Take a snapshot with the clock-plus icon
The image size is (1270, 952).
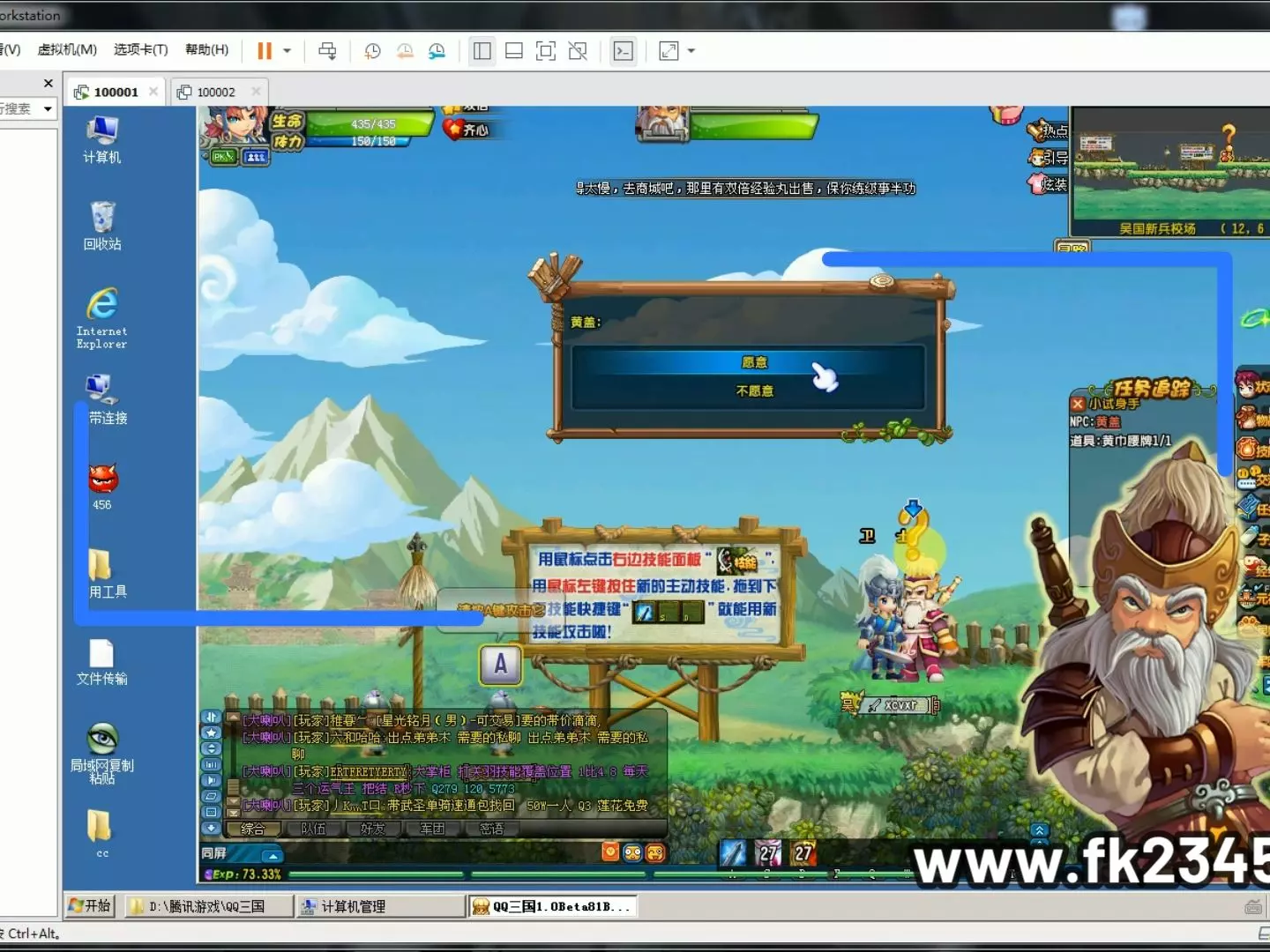point(372,51)
